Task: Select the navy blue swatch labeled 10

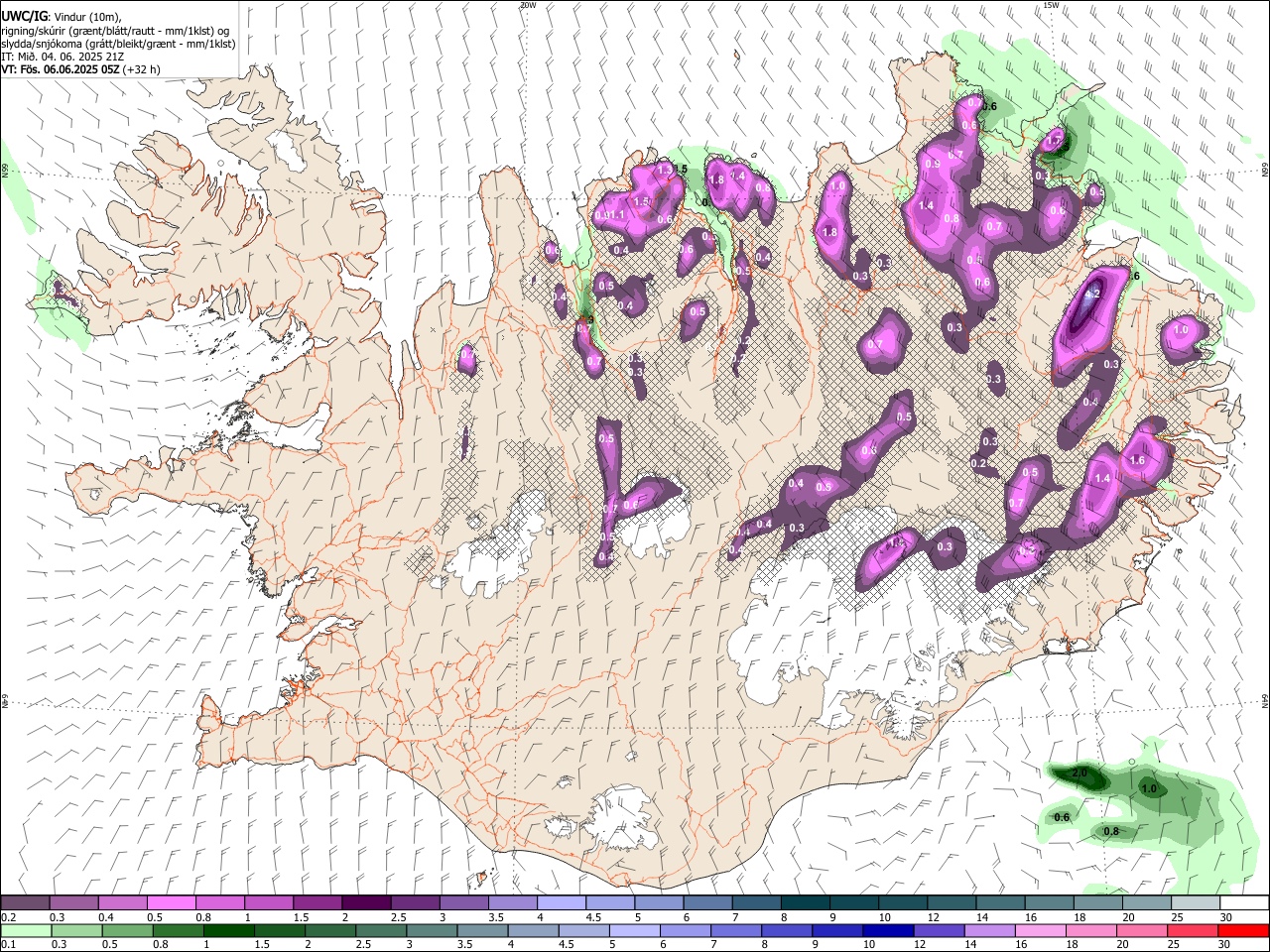Action: pos(887,931)
